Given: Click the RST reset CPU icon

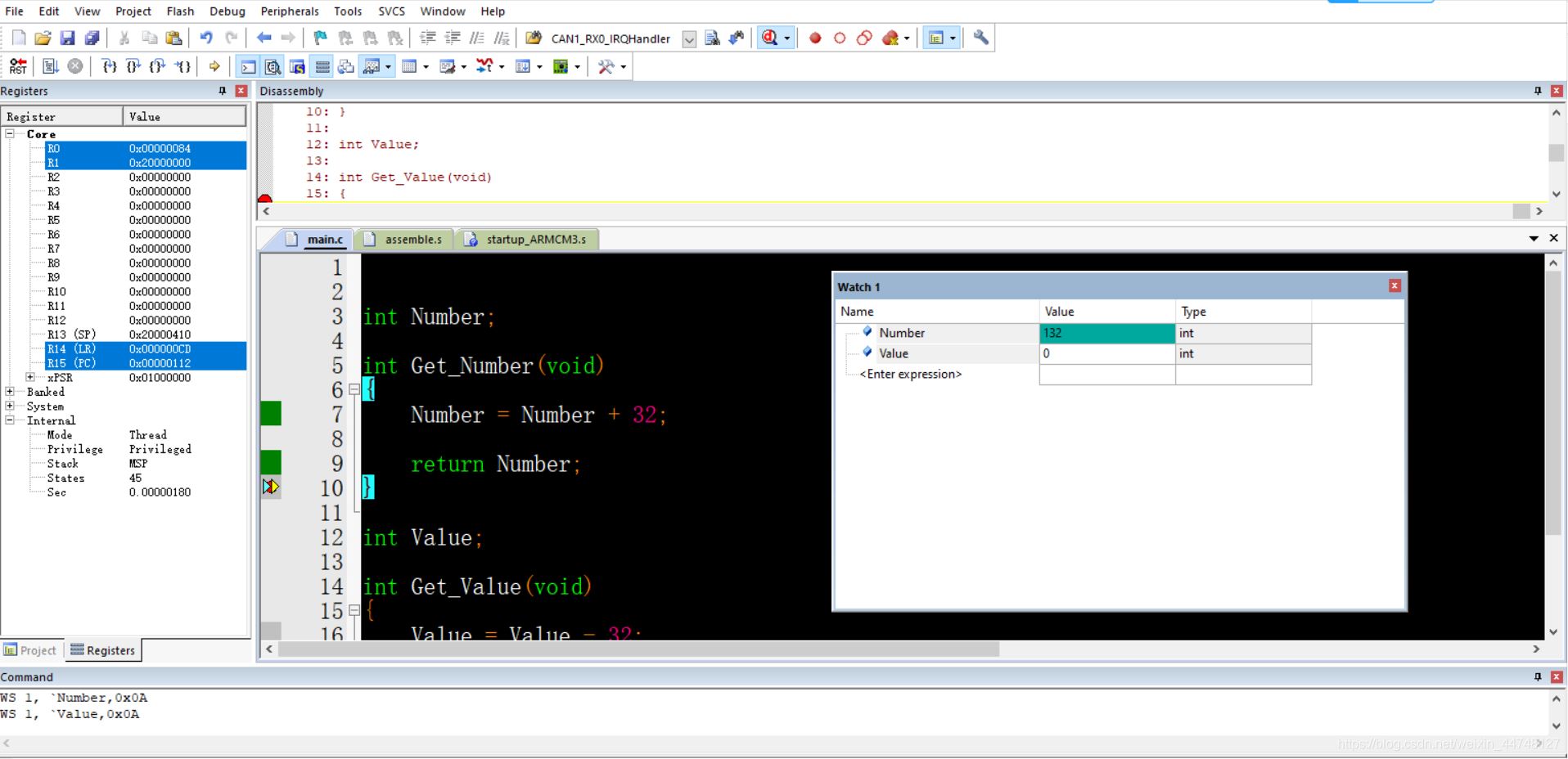Looking at the screenshot, I should 18,66.
